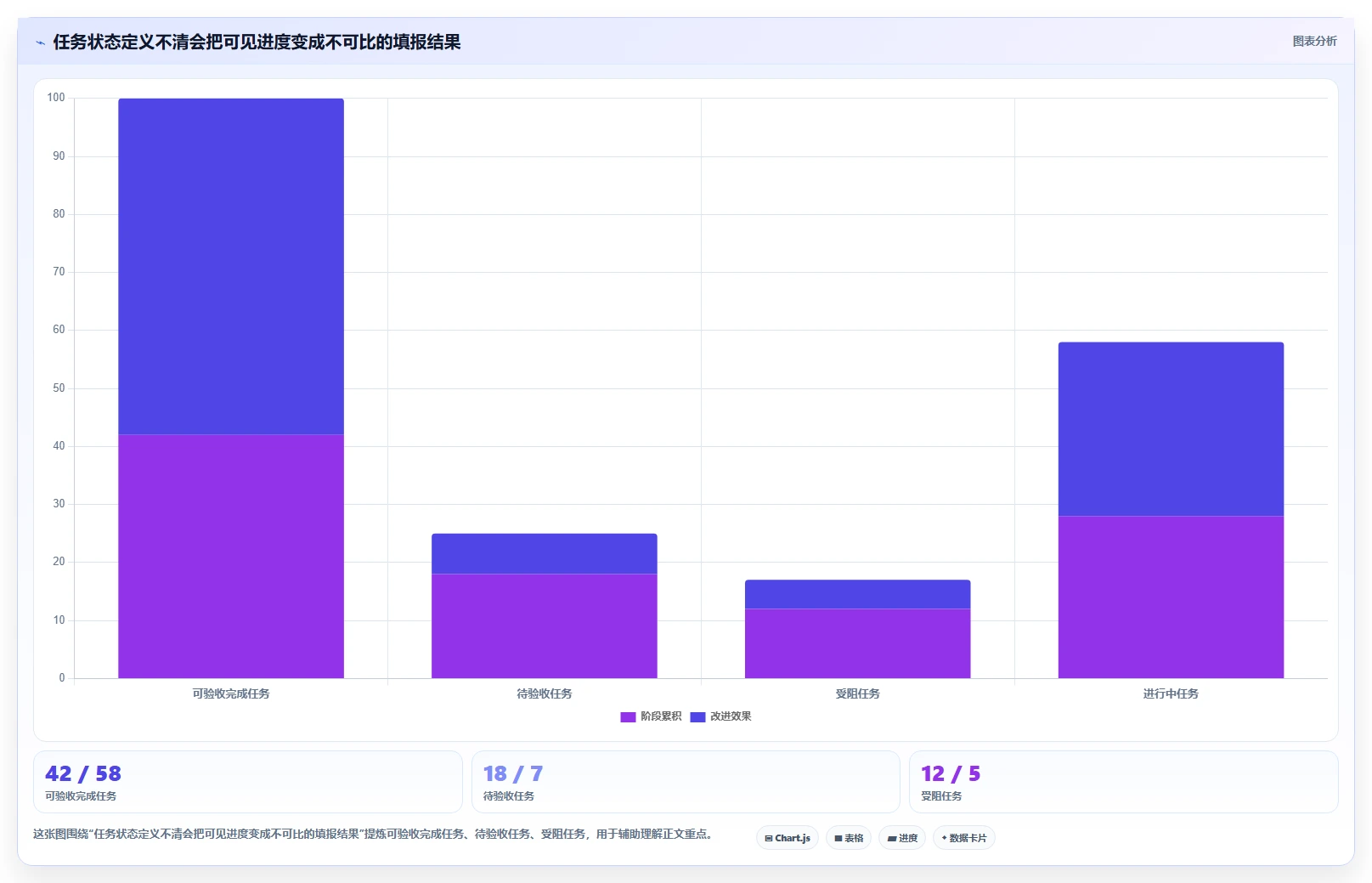The image size is (1372, 883).
Task: Click the blue segment of 进行中任务 bar
Action: [x=1171, y=429]
